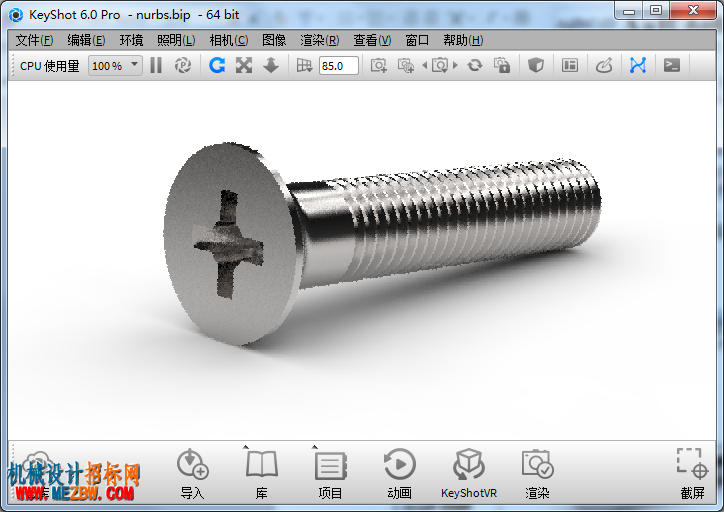This screenshot has height=512, width=724.
Task: Open the 编辑(E) menu
Action: coord(86,41)
